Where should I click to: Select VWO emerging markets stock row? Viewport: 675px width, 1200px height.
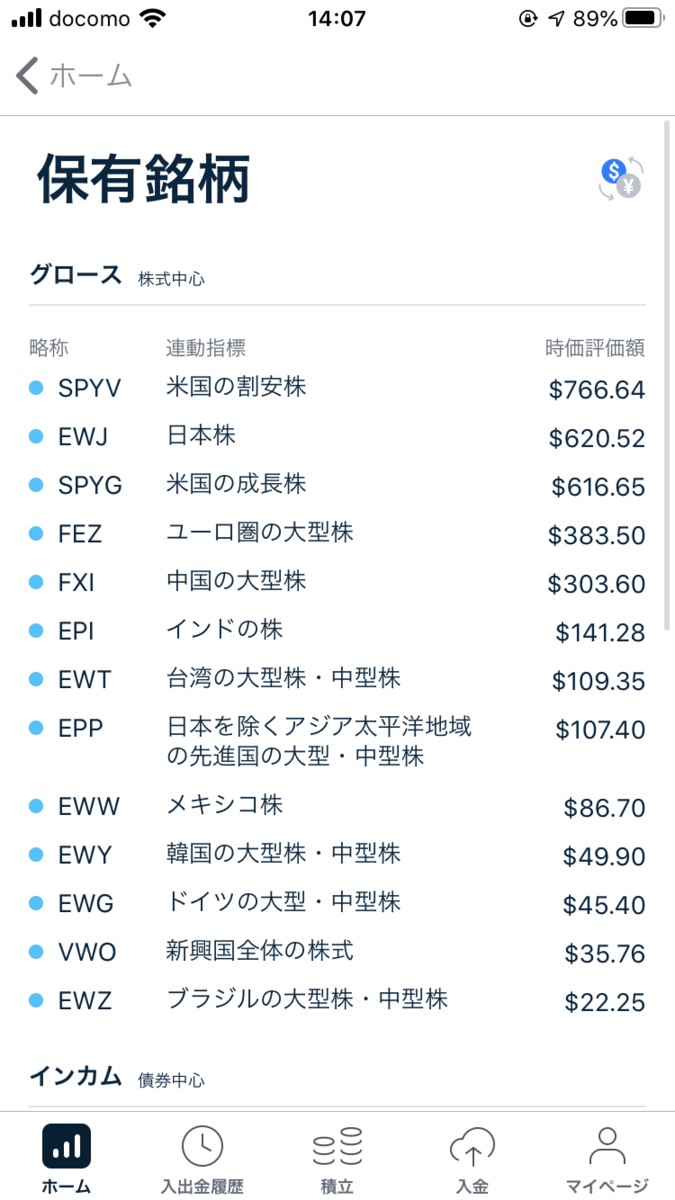click(337, 953)
